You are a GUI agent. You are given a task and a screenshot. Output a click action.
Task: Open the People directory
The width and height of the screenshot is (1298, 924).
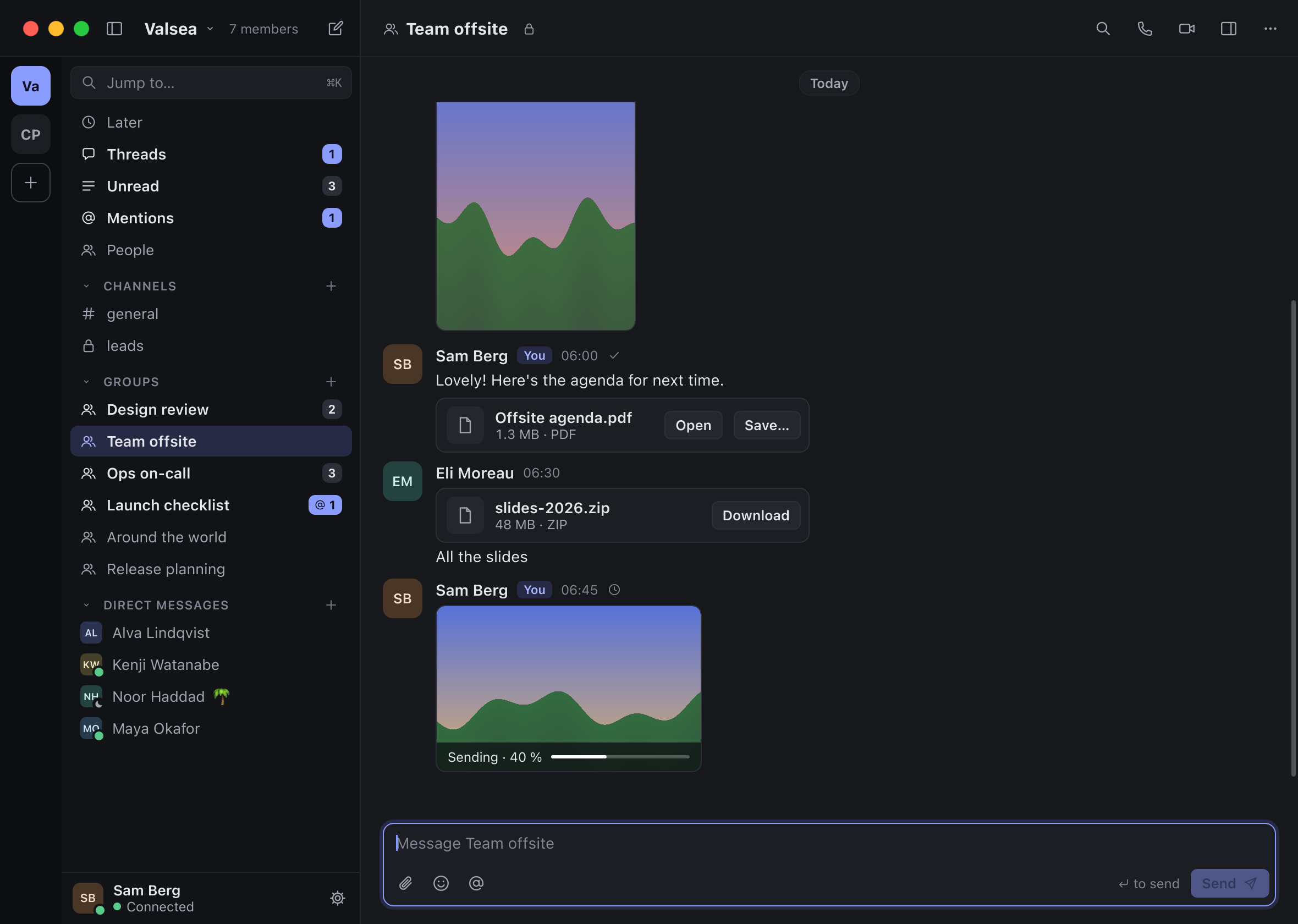coord(211,250)
